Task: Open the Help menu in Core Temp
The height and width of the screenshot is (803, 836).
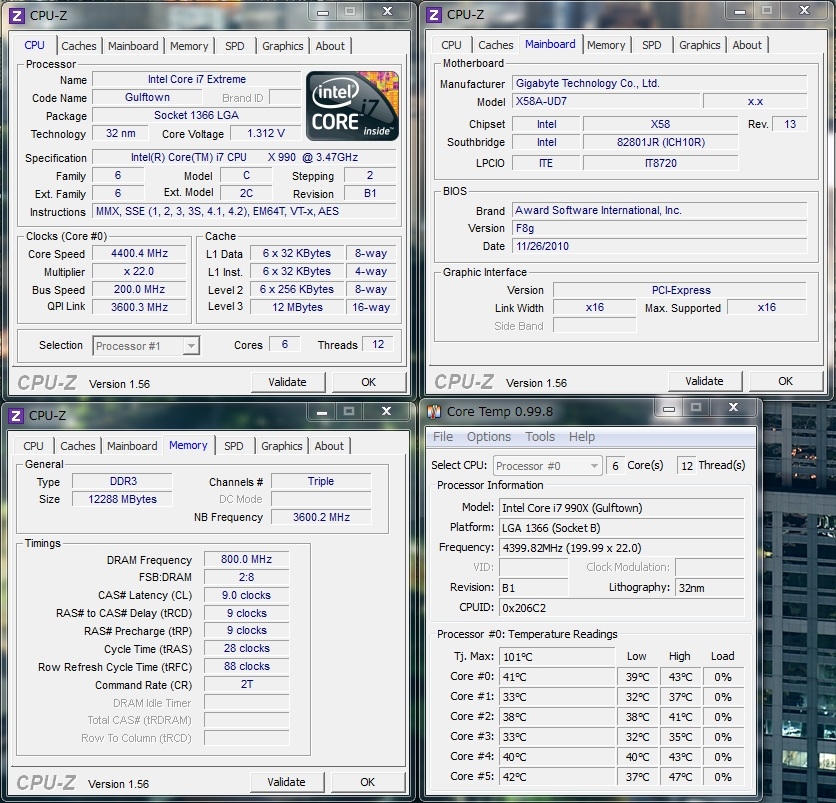Action: pos(582,437)
